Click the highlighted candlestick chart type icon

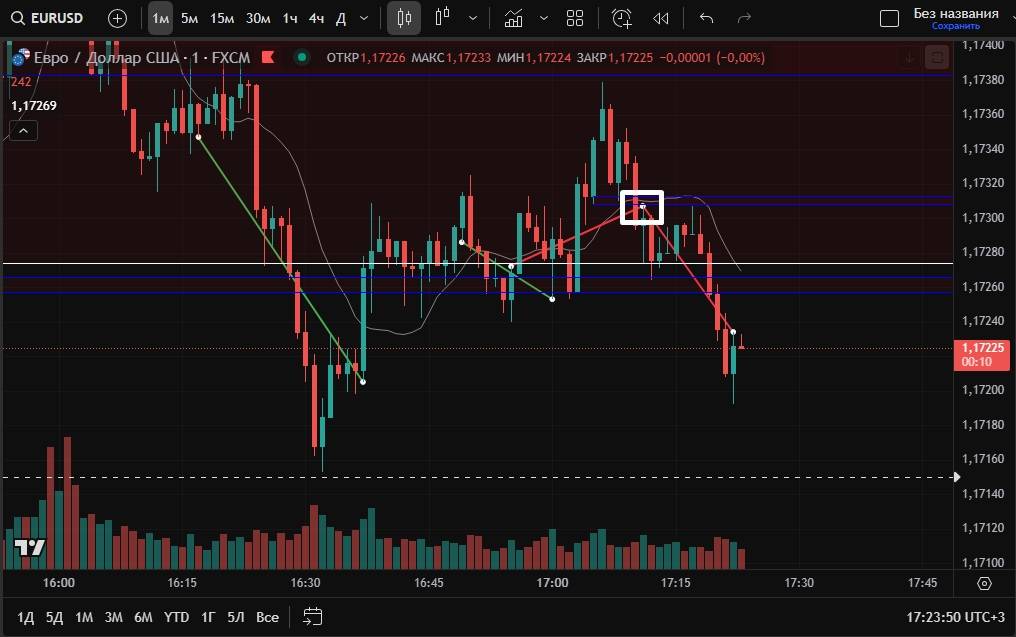click(404, 18)
